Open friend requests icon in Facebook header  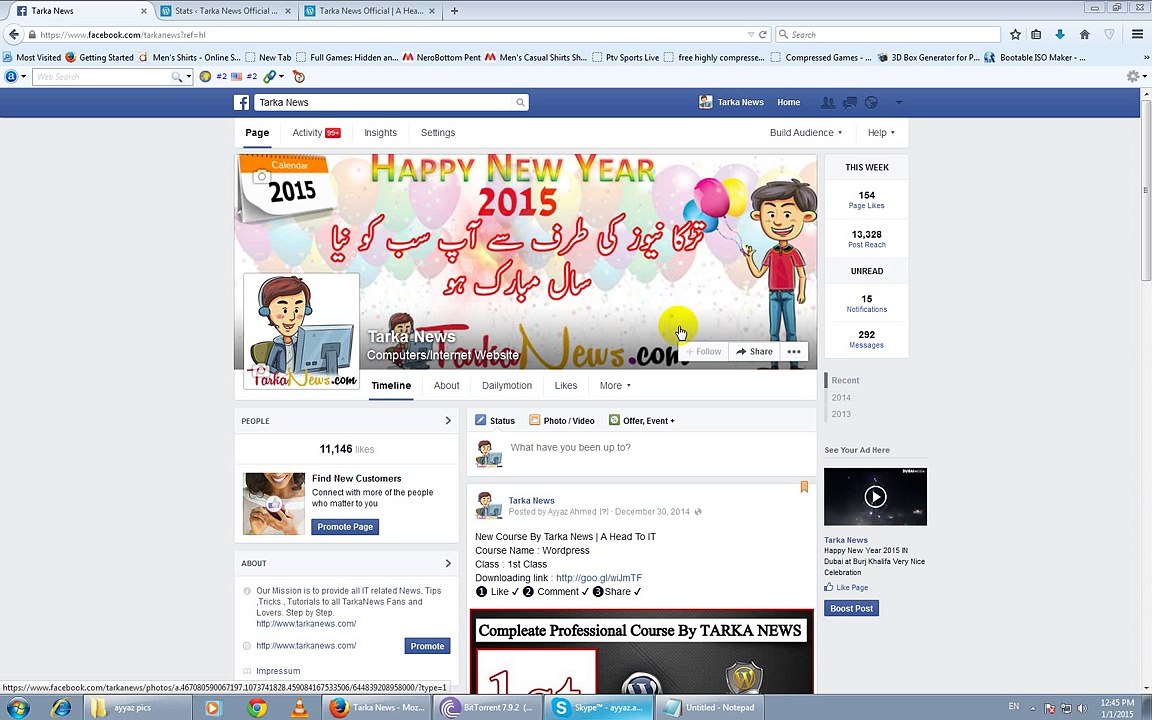click(827, 103)
